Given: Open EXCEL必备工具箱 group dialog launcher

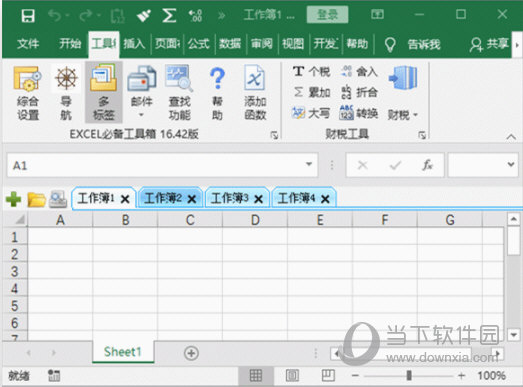Looking at the screenshot, I should (x=274, y=135).
